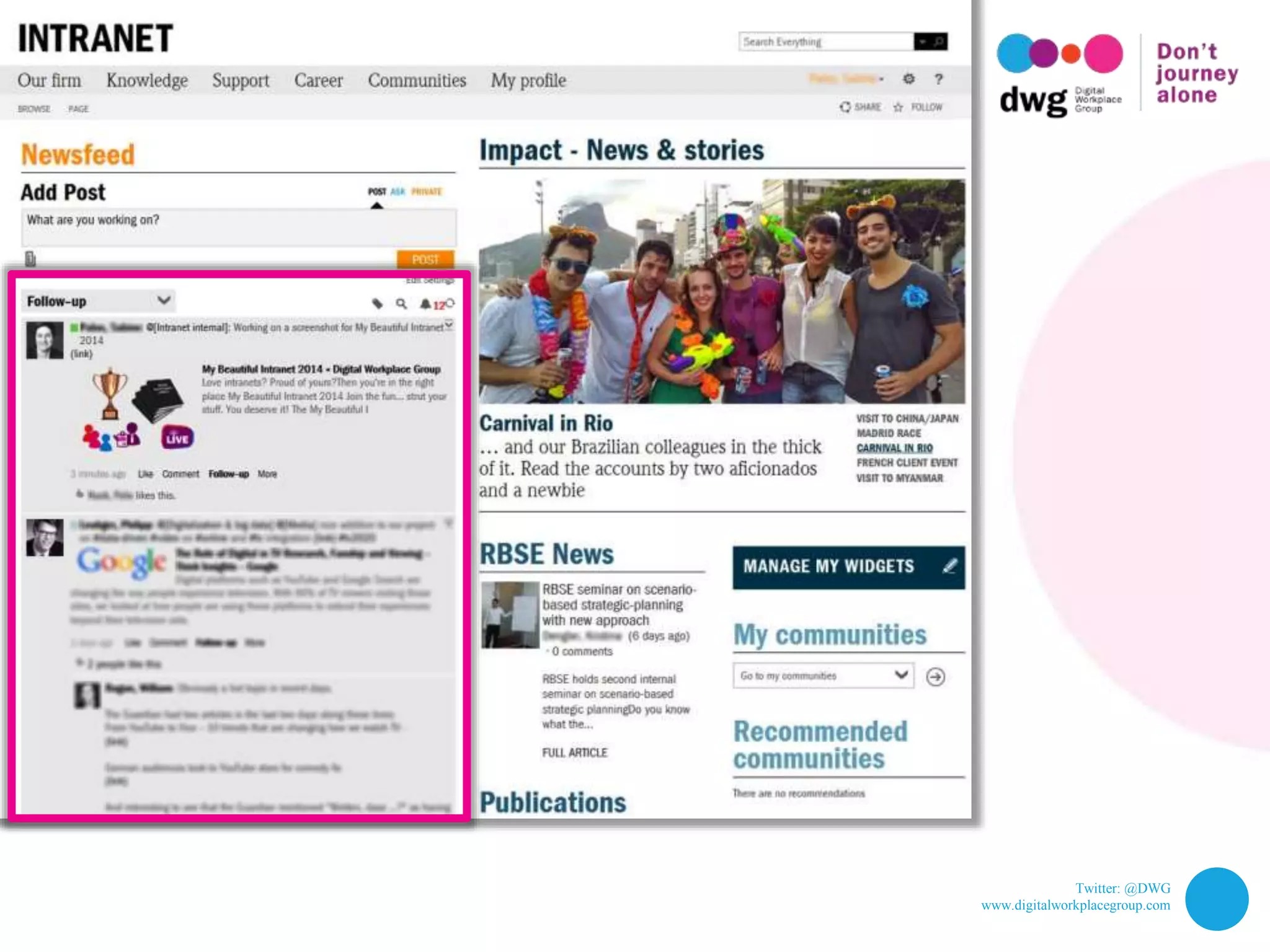Click the pencil icon on Manage My Widgets

pos(949,566)
